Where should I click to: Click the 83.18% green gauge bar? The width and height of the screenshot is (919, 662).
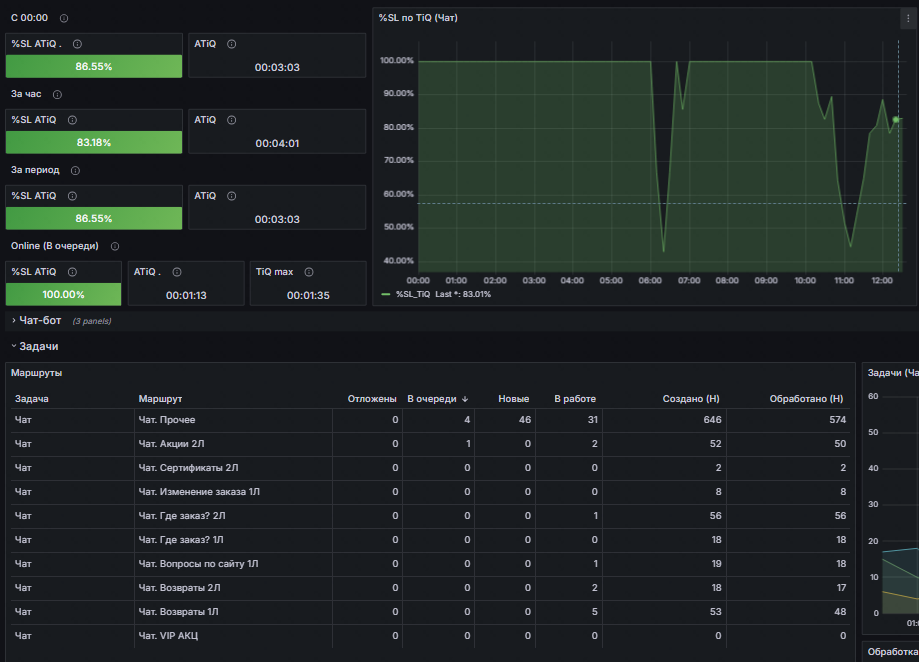(94, 142)
